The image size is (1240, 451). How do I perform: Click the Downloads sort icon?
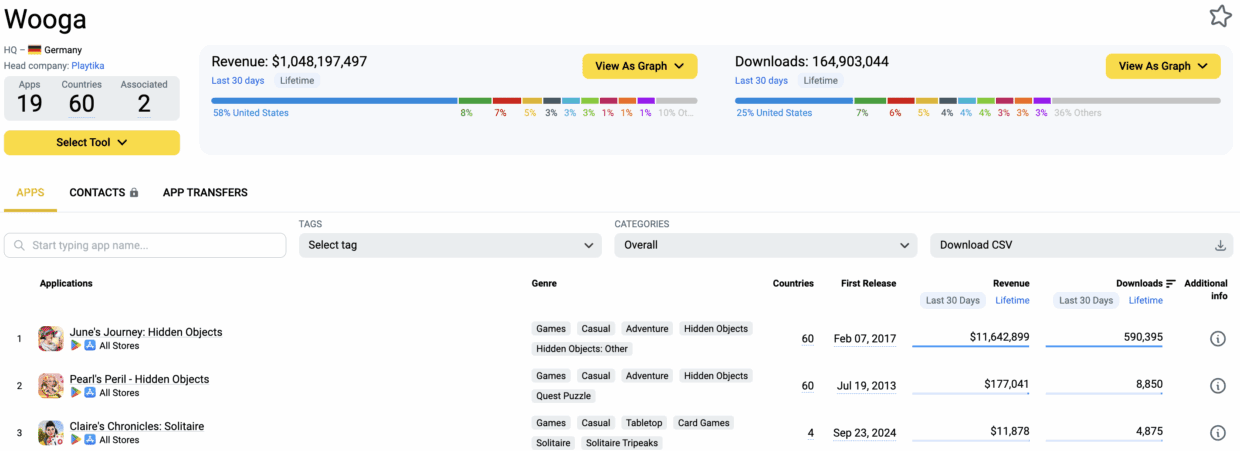(1171, 284)
